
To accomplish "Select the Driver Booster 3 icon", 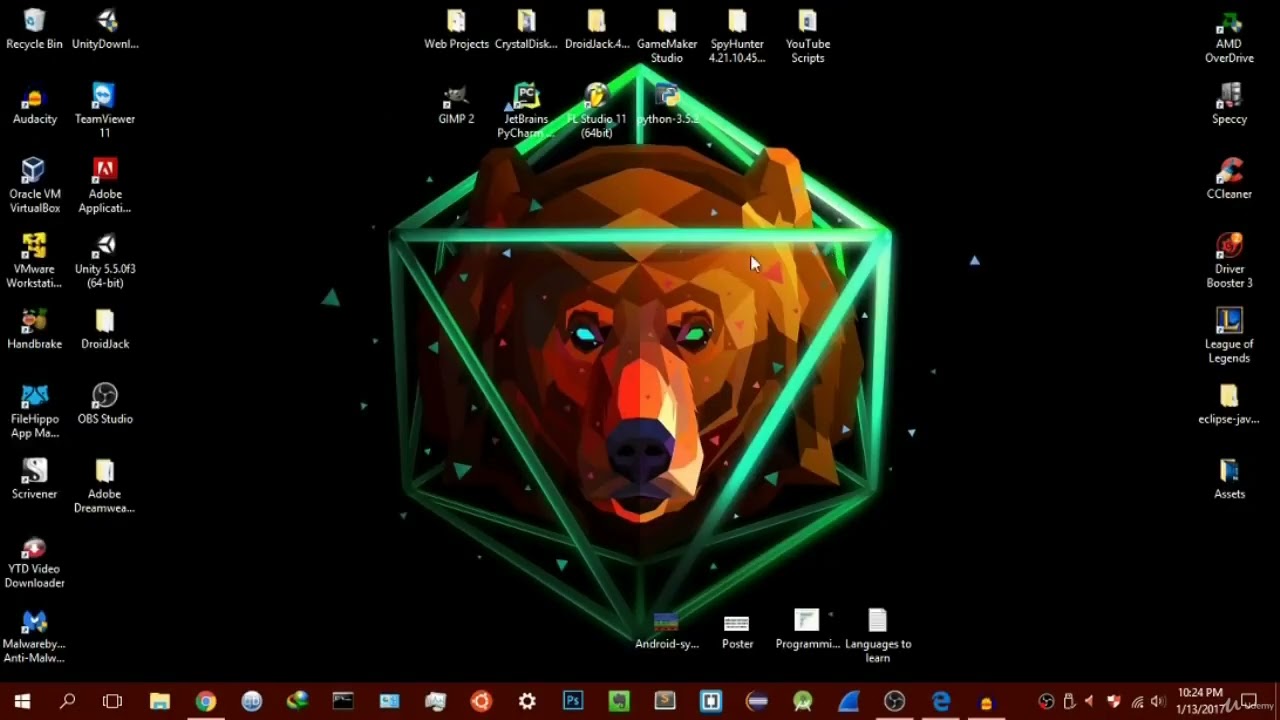I will [1229, 261].
